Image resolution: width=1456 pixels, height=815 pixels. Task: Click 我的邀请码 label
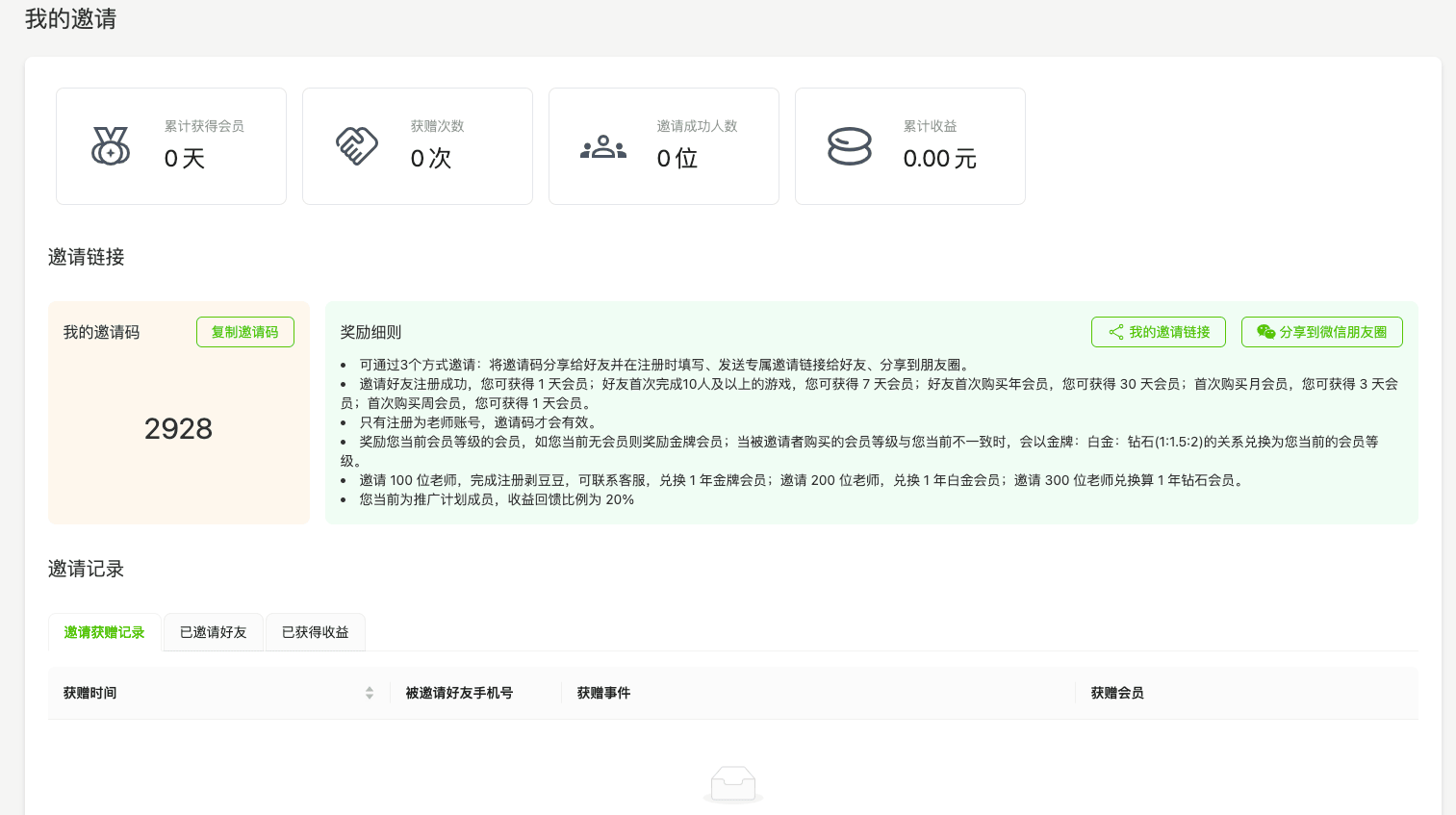click(x=102, y=332)
